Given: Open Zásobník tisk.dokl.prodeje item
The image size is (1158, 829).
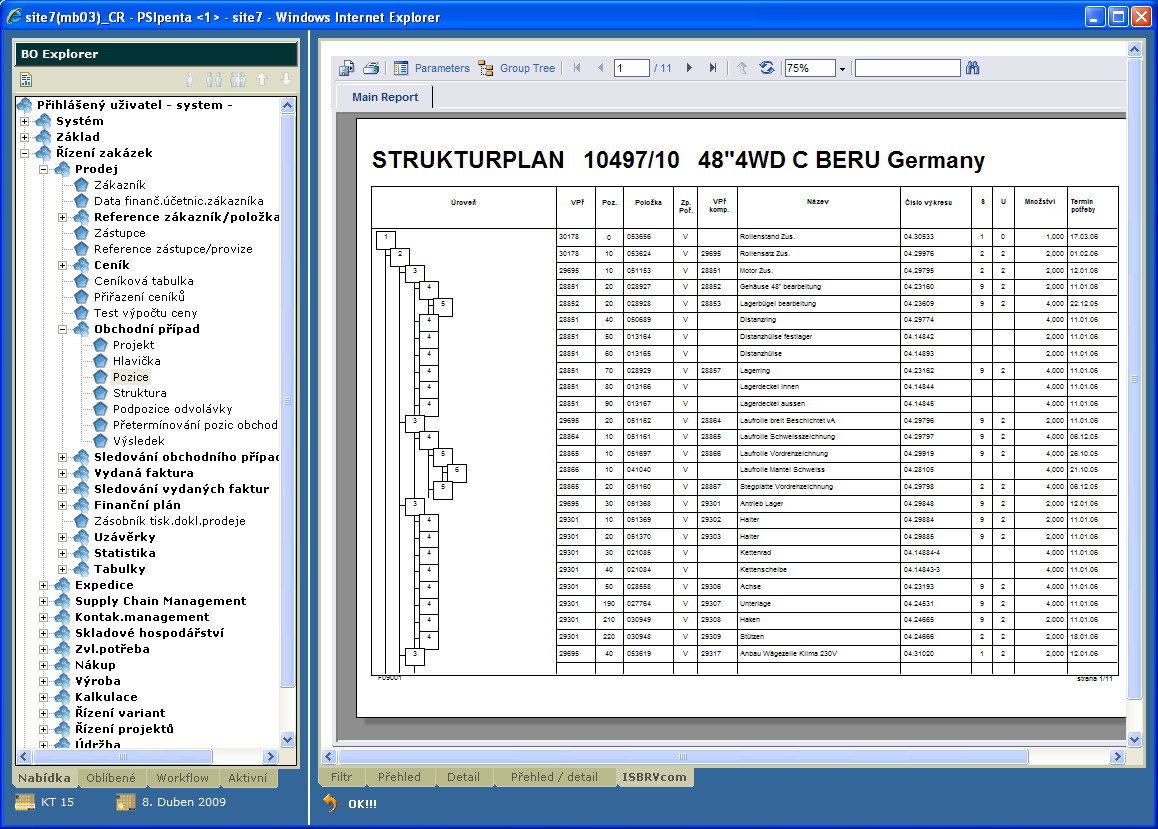Looking at the screenshot, I should point(170,521).
